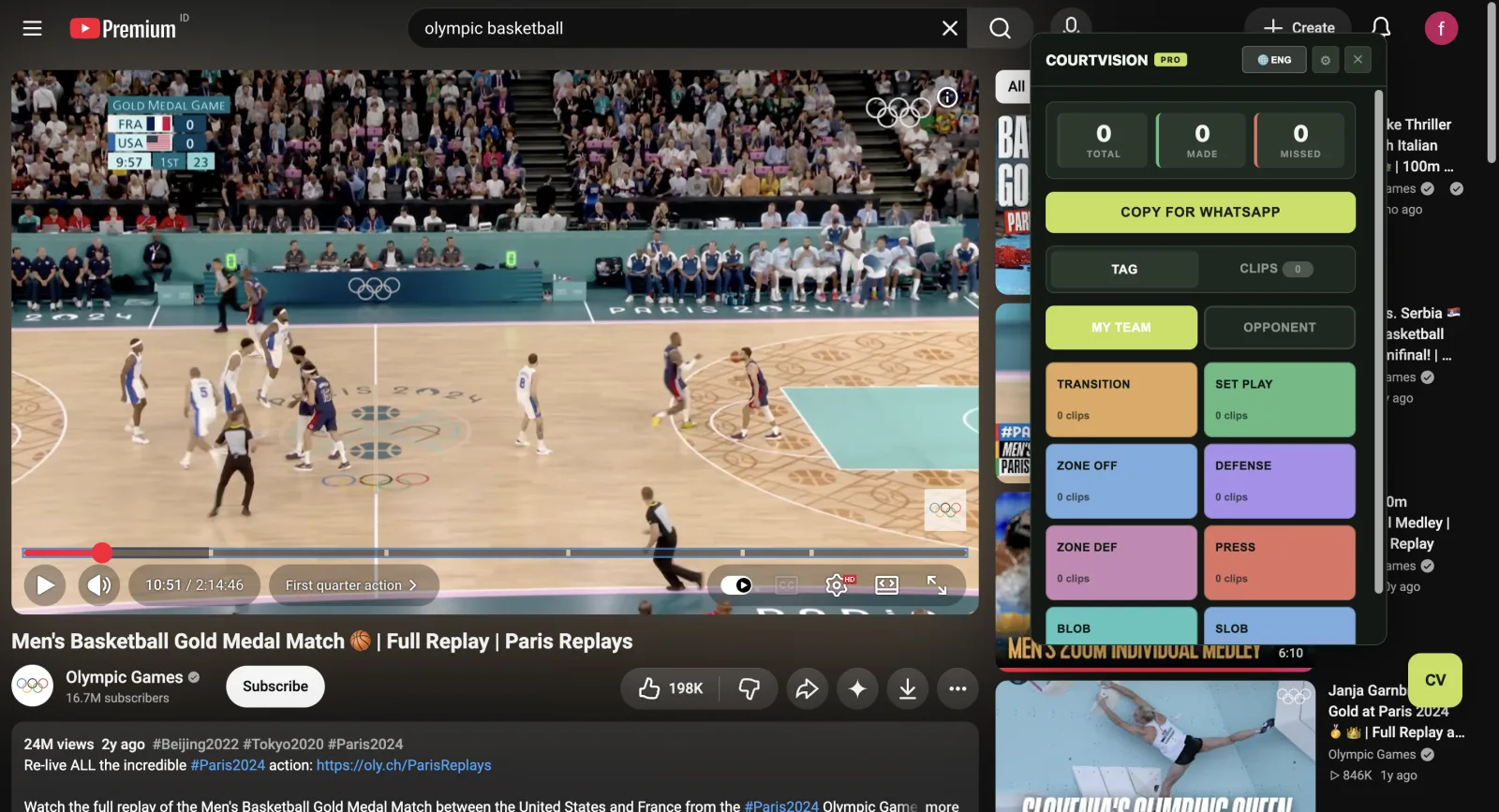Change CourtVision language ENG
Screen dimensions: 1499x812
1274,60
